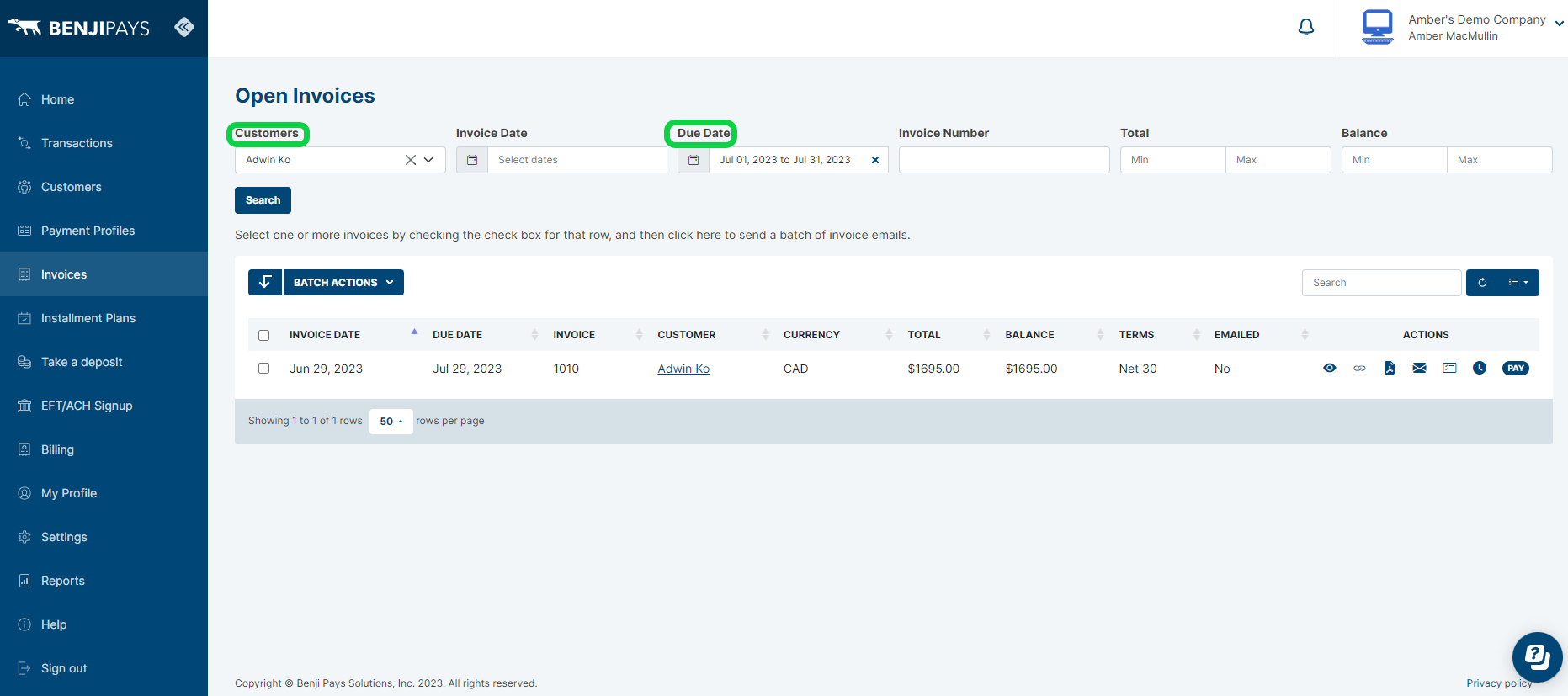Select all invoices header checkbox

pos(263,335)
